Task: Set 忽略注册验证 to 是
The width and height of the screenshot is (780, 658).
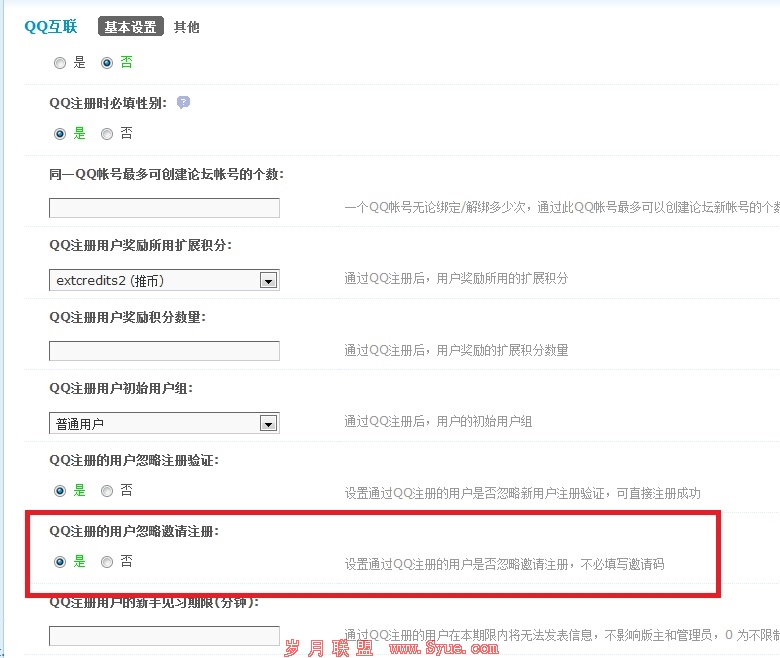Action: point(60,491)
